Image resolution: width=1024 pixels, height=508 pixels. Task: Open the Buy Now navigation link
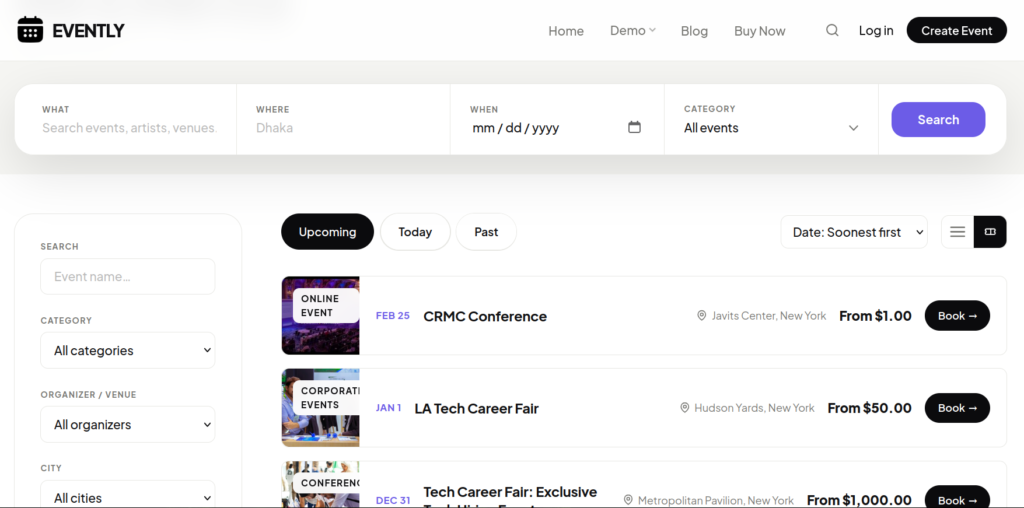pyautogui.click(x=760, y=31)
